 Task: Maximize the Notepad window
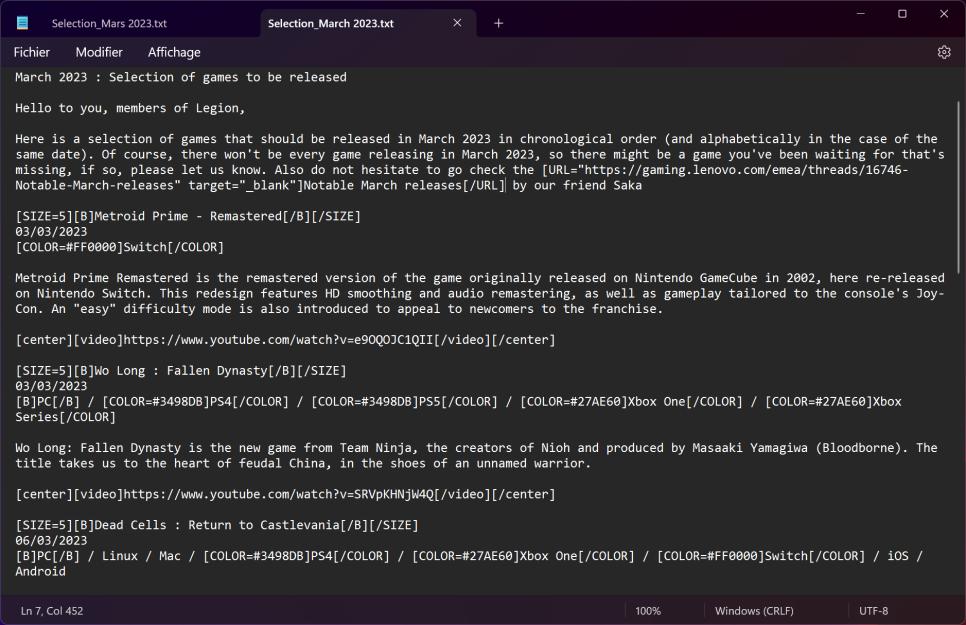pyautogui.click(x=902, y=14)
